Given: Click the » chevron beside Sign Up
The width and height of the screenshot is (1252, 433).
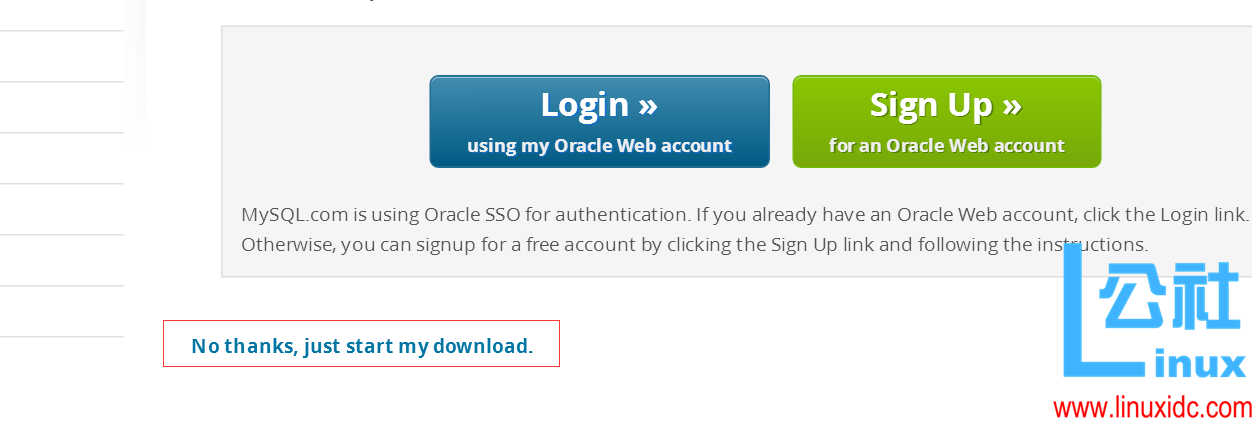Looking at the screenshot, I should coord(1011,105).
